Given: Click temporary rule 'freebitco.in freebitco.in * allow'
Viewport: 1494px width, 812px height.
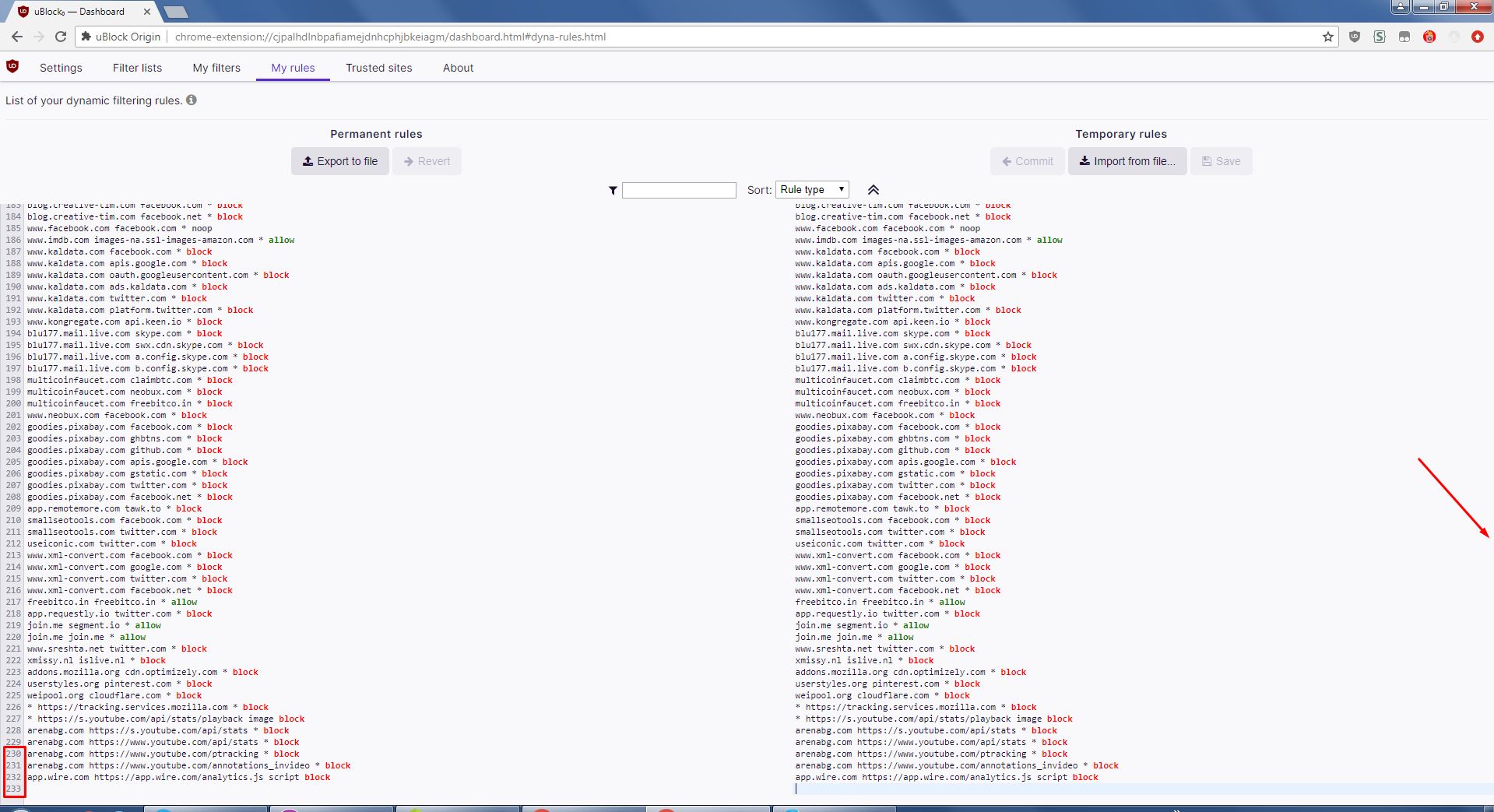Looking at the screenshot, I should tap(880, 602).
